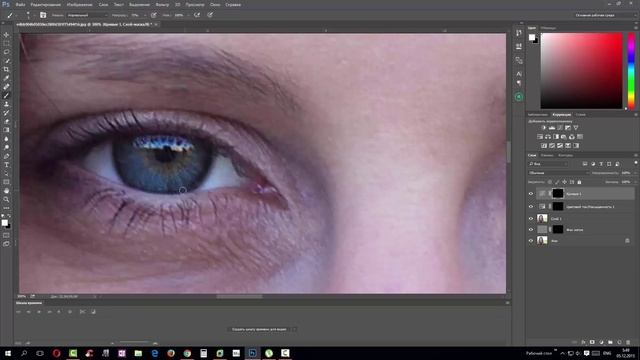640x360 pixels.
Task: Select the Eraser tool
Action: (6, 121)
